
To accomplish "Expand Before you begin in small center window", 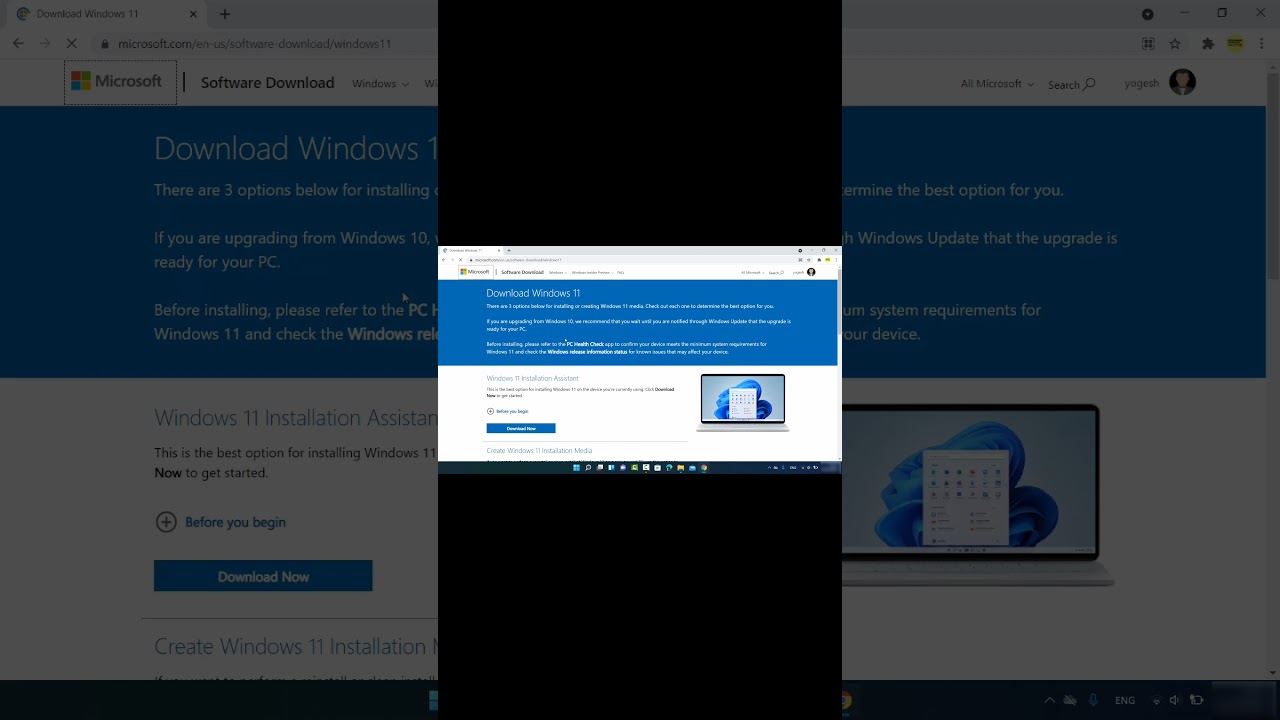I will 508,411.
